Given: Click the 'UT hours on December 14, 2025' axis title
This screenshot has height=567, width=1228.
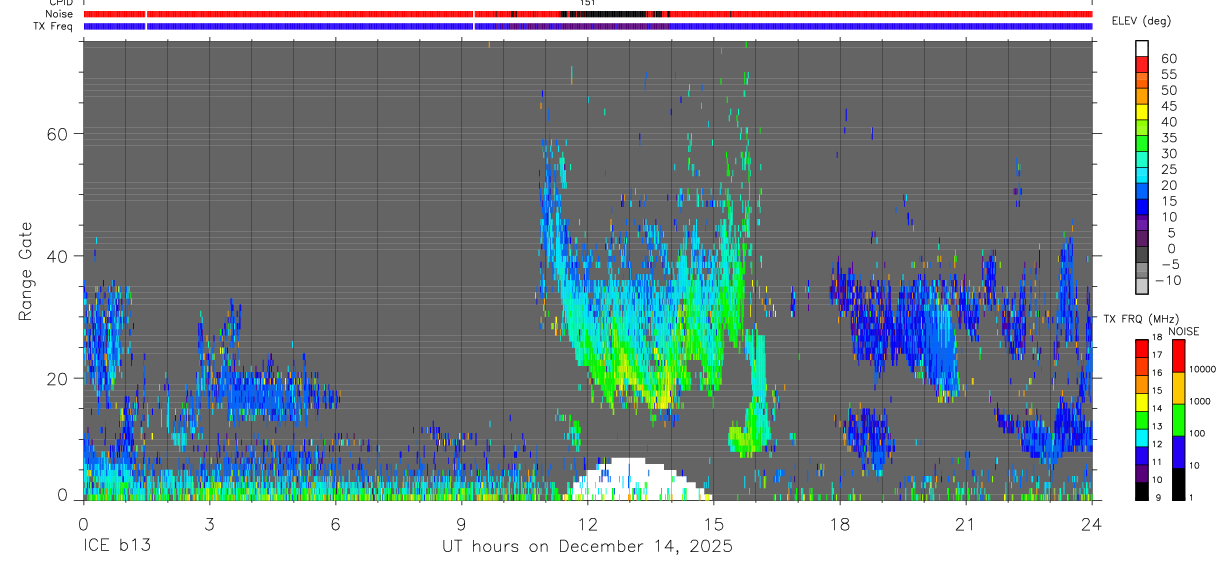Looking at the screenshot, I should click(588, 547).
